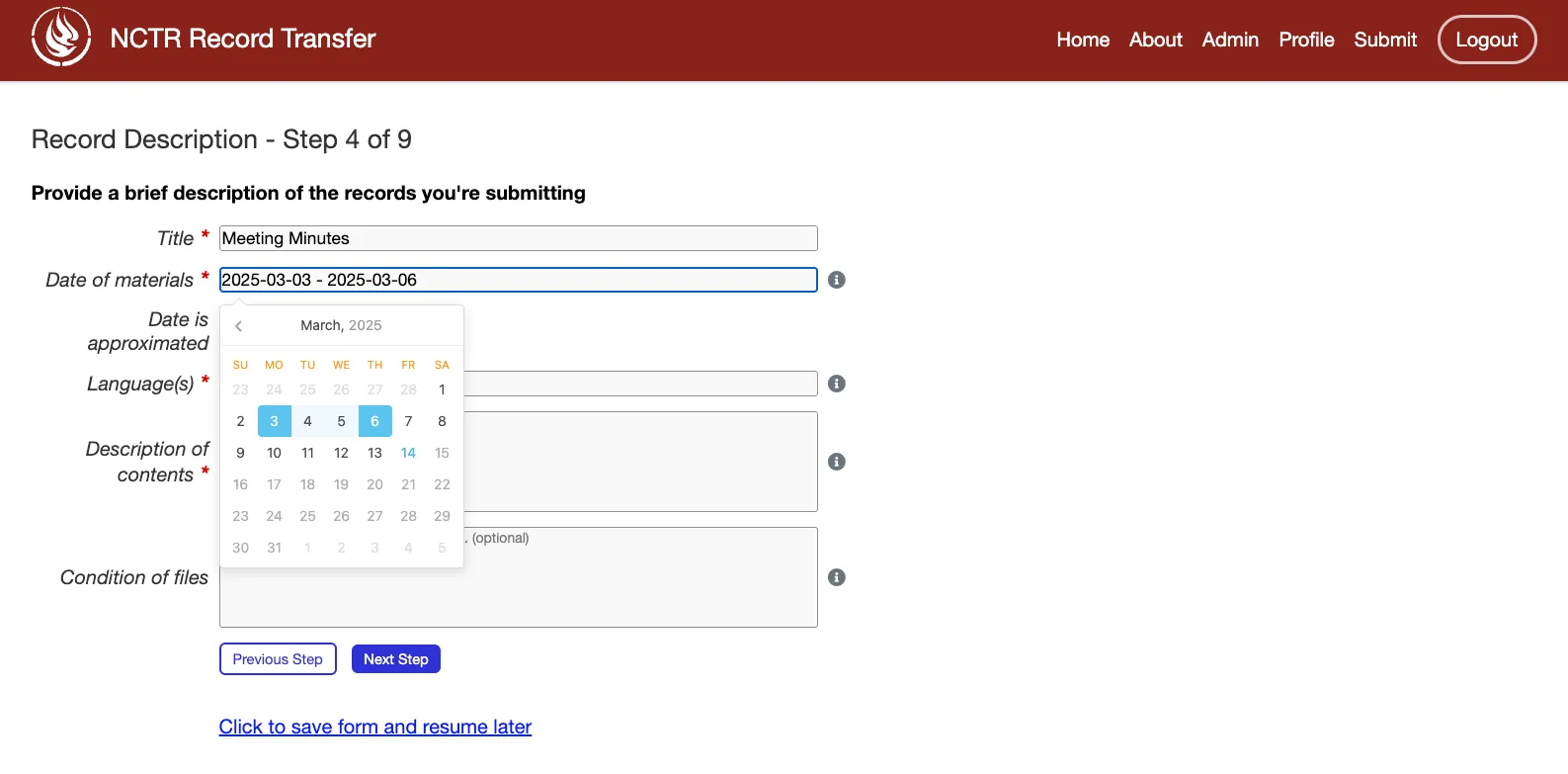Open info icon for Date of materials
Screen dimensions: 1568x774
[x=837, y=280]
